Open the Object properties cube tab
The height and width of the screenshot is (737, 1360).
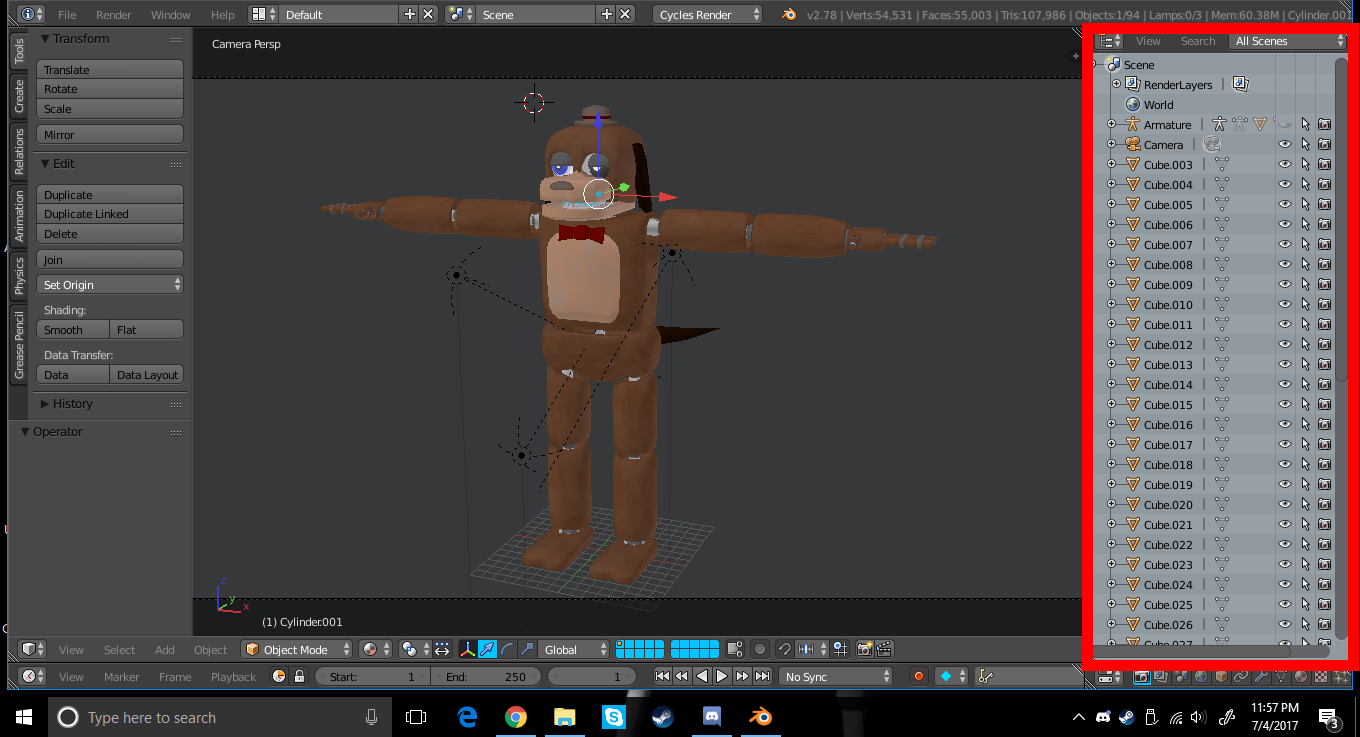[1221, 677]
